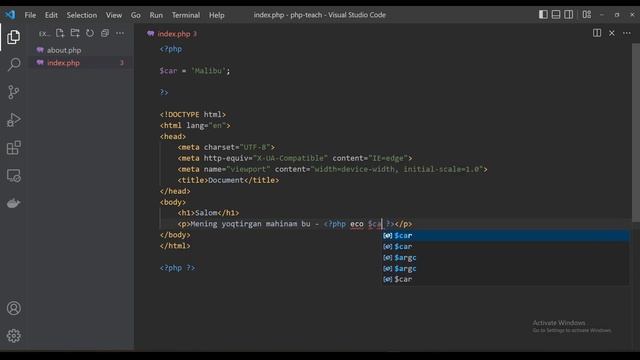The height and width of the screenshot is (360, 640).
Task: Open Customize Layout options
Action: (x=587, y=15)
